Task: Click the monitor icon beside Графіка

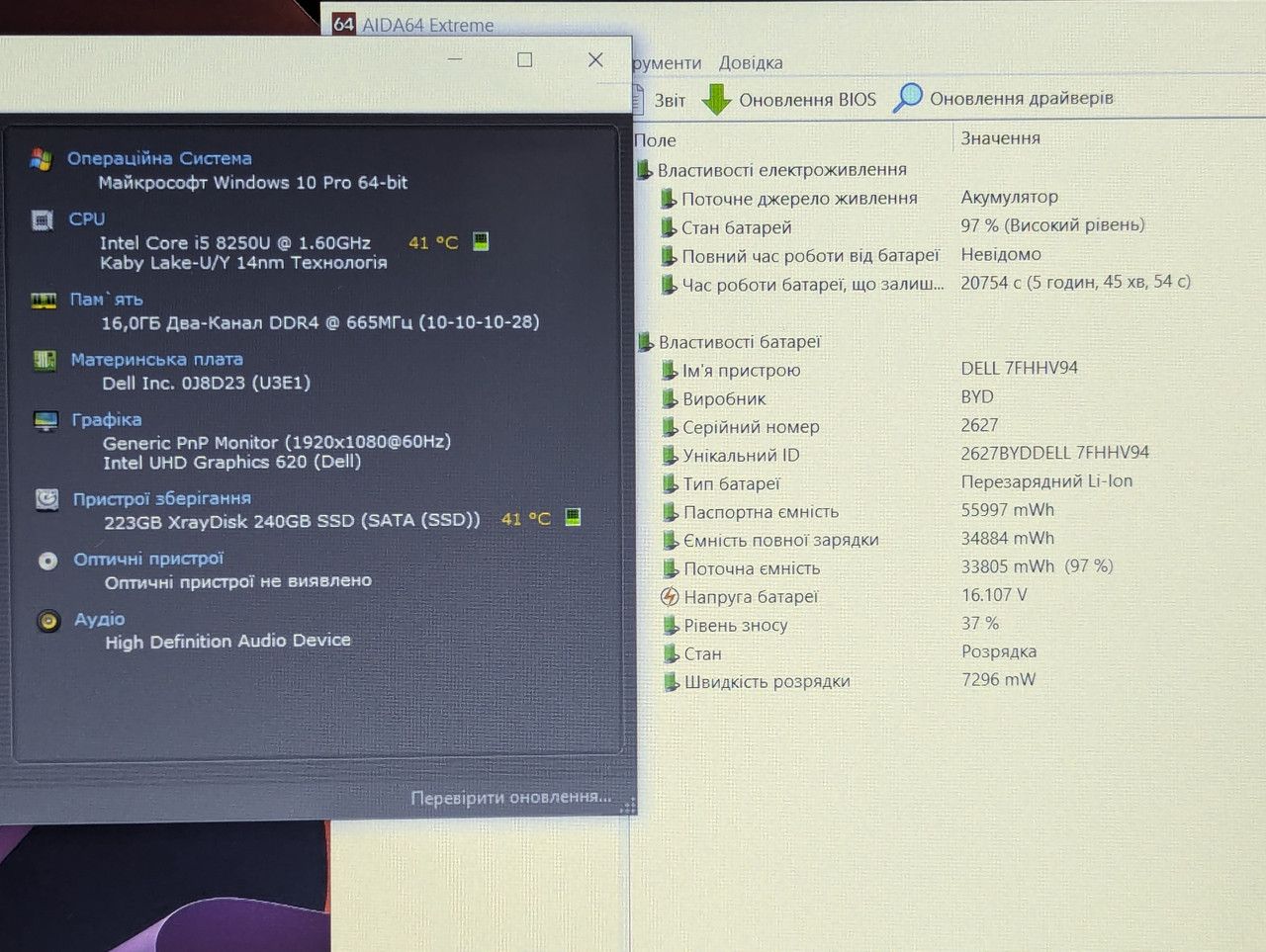Action: point(45,421)
